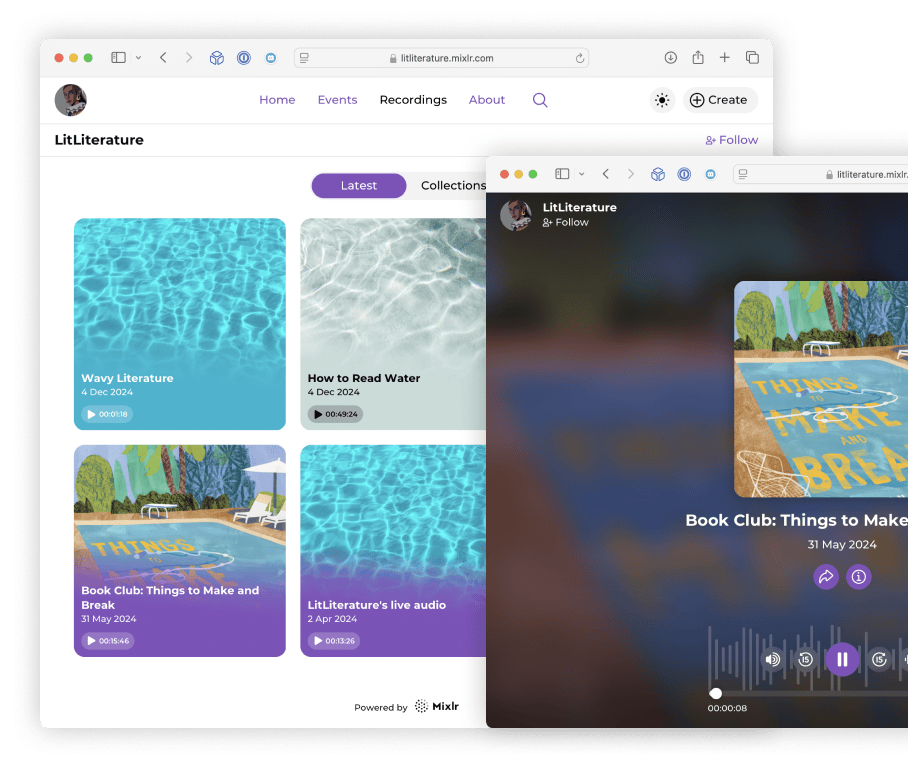Open recording info icon

click(x=858, y=577)
